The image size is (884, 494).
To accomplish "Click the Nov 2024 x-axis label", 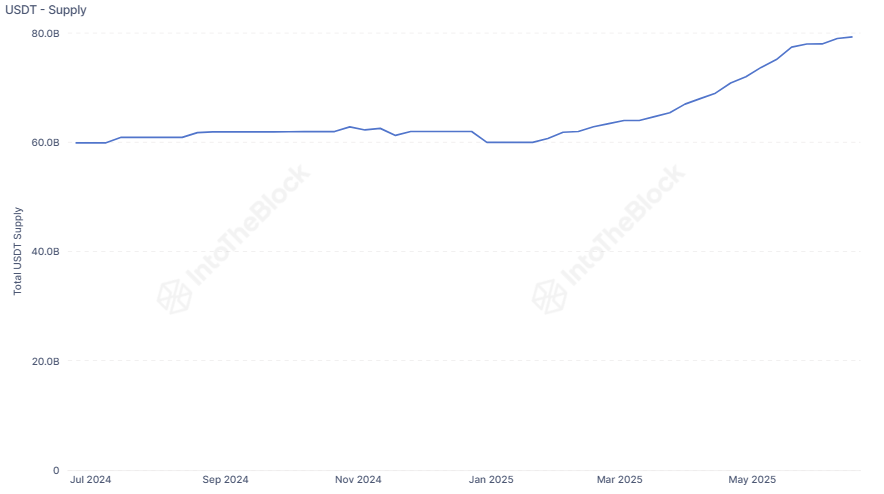I will click(358, 480).
